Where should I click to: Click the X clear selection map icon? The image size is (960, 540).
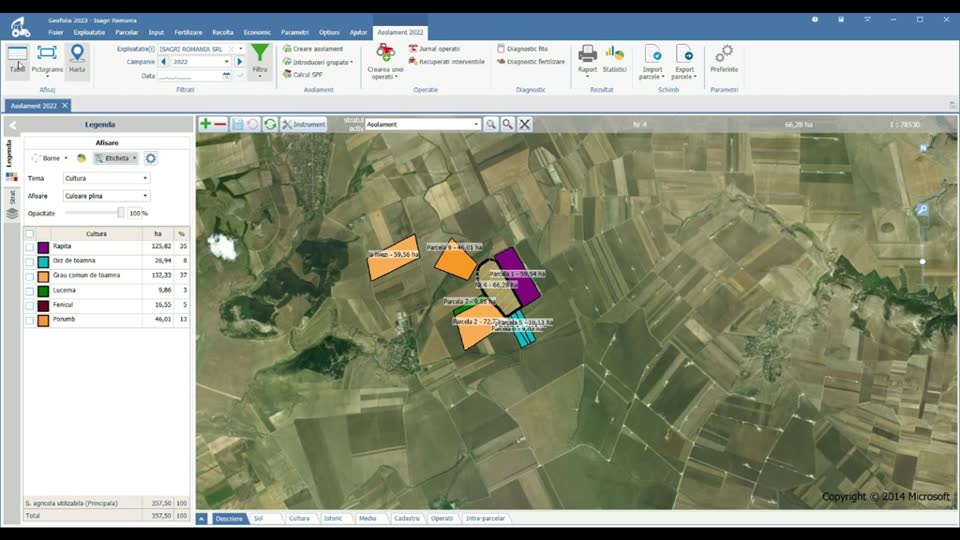click(525, 124)
